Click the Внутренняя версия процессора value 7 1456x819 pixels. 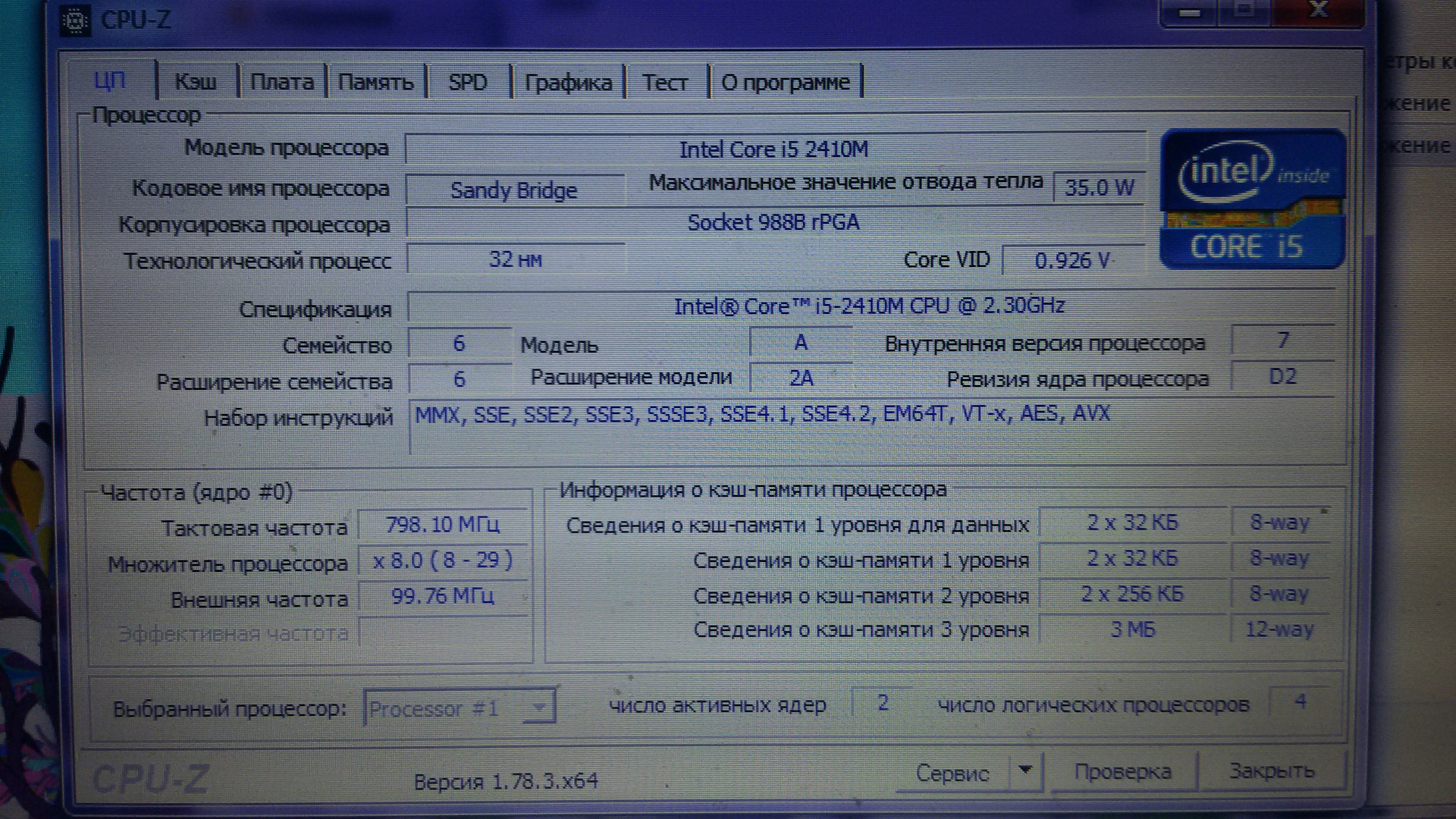[1282, 340]
